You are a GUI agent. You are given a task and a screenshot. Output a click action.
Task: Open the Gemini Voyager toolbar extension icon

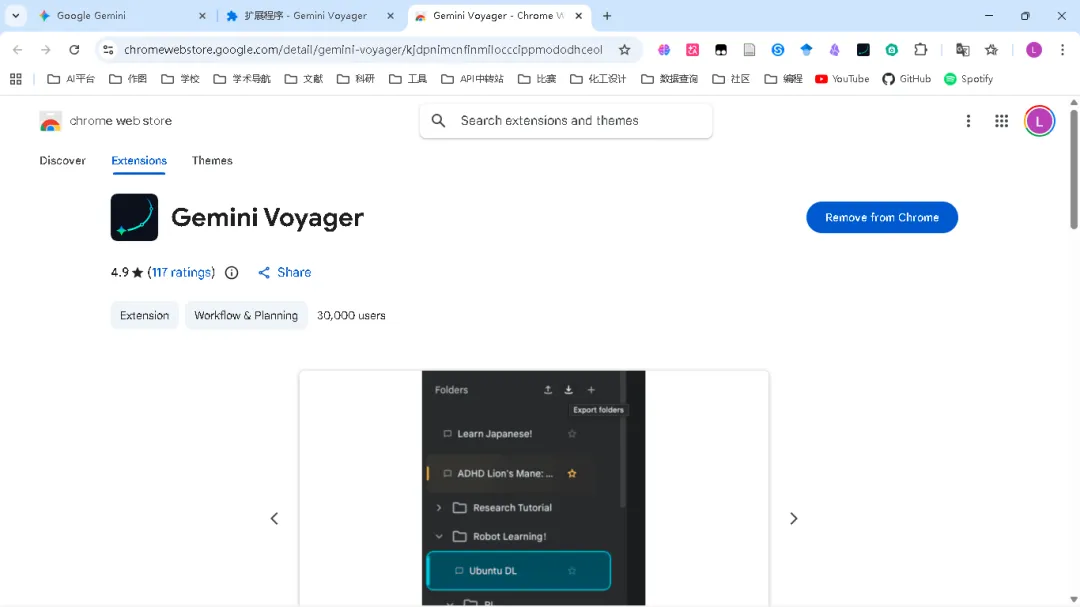pos(863,50)
